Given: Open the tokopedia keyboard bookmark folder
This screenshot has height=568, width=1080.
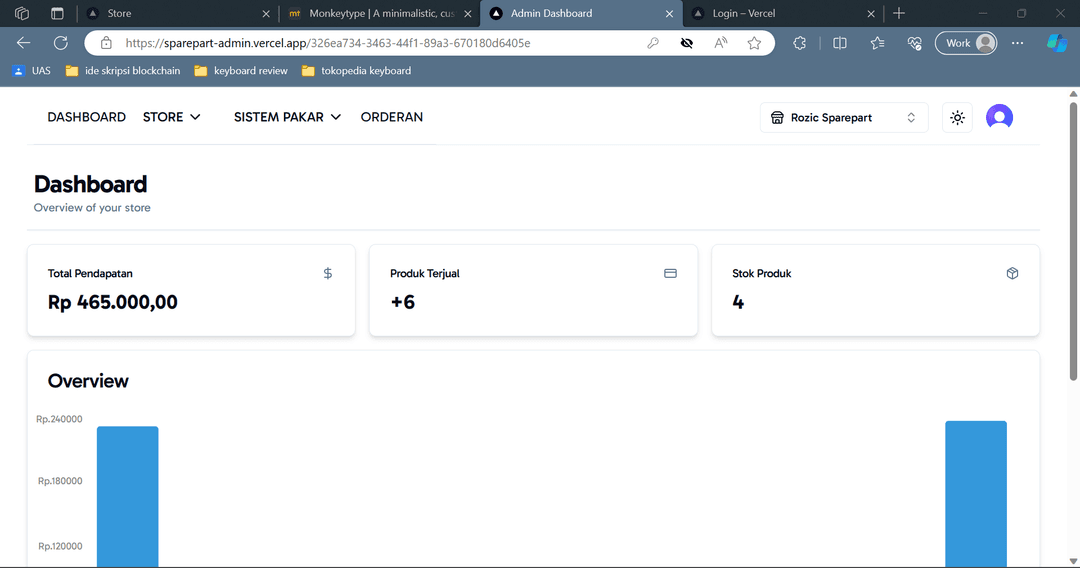Looking at the screenshot, I should (x=356, y=71).
